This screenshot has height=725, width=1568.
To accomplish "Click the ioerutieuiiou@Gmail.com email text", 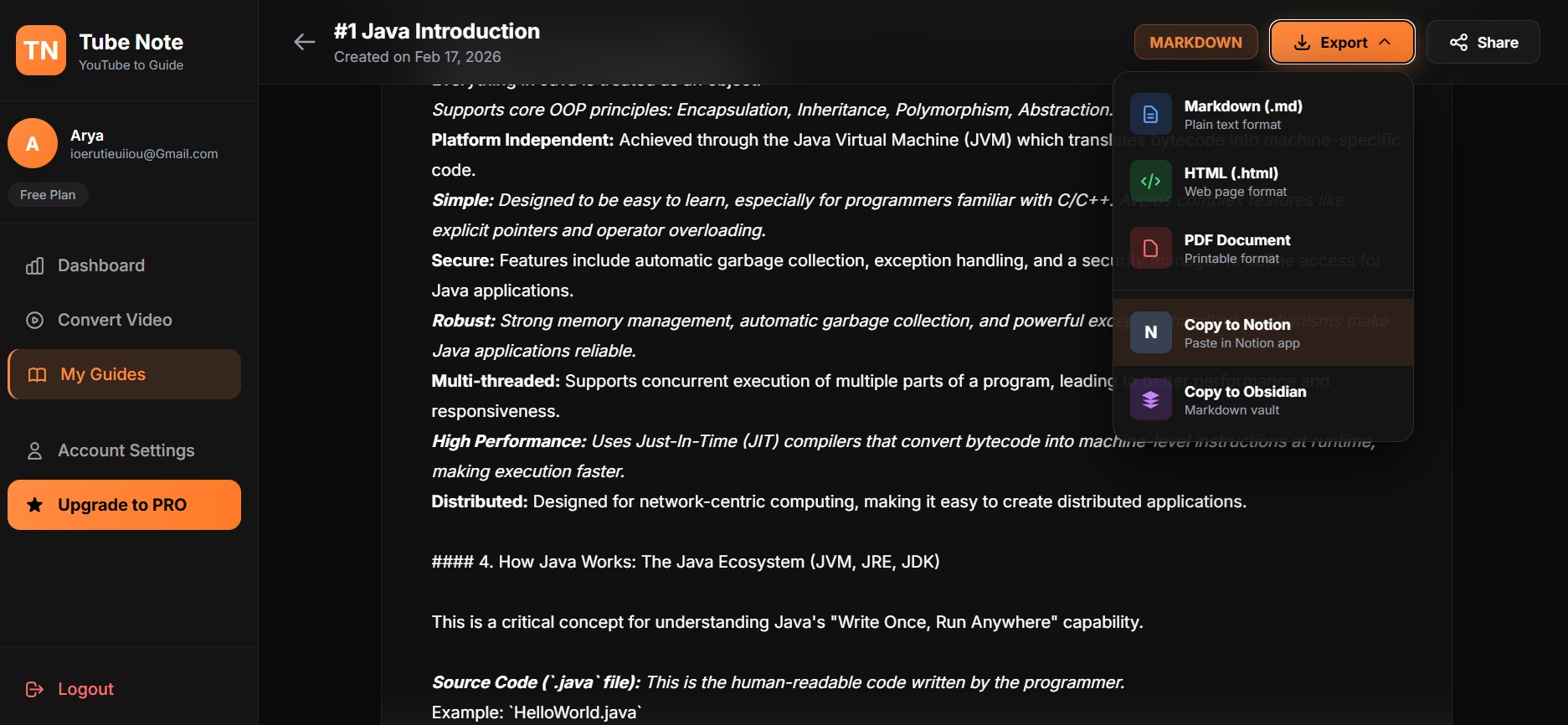I will [144, 154].
